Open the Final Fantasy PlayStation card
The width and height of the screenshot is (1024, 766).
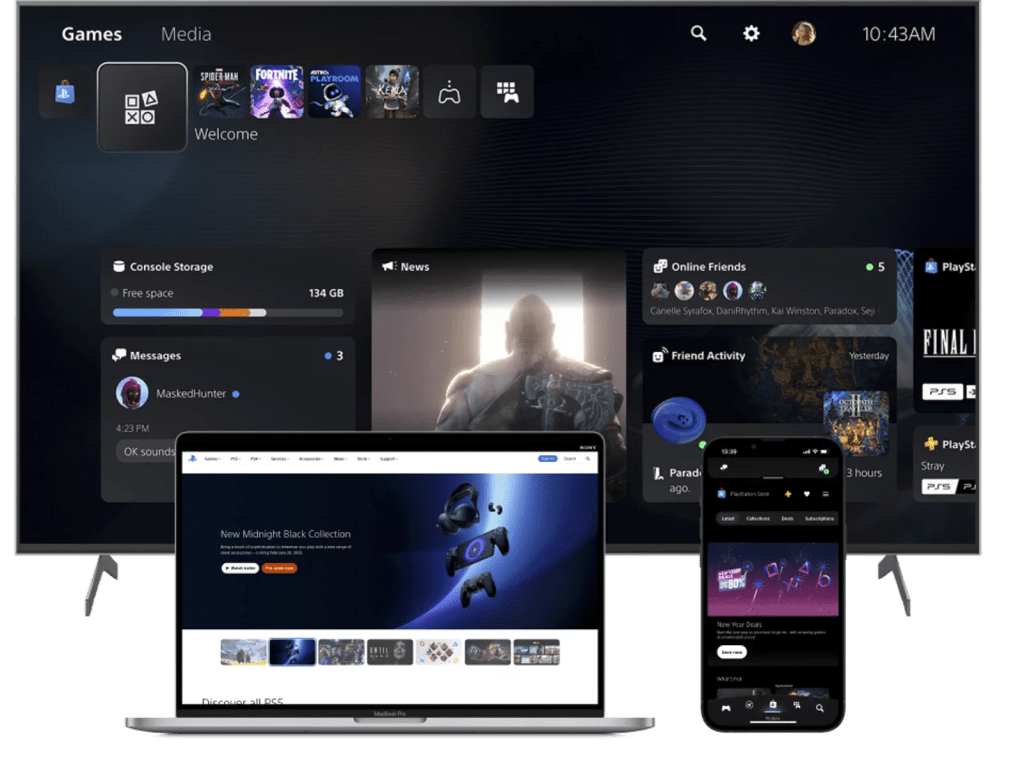coord(946,330)
